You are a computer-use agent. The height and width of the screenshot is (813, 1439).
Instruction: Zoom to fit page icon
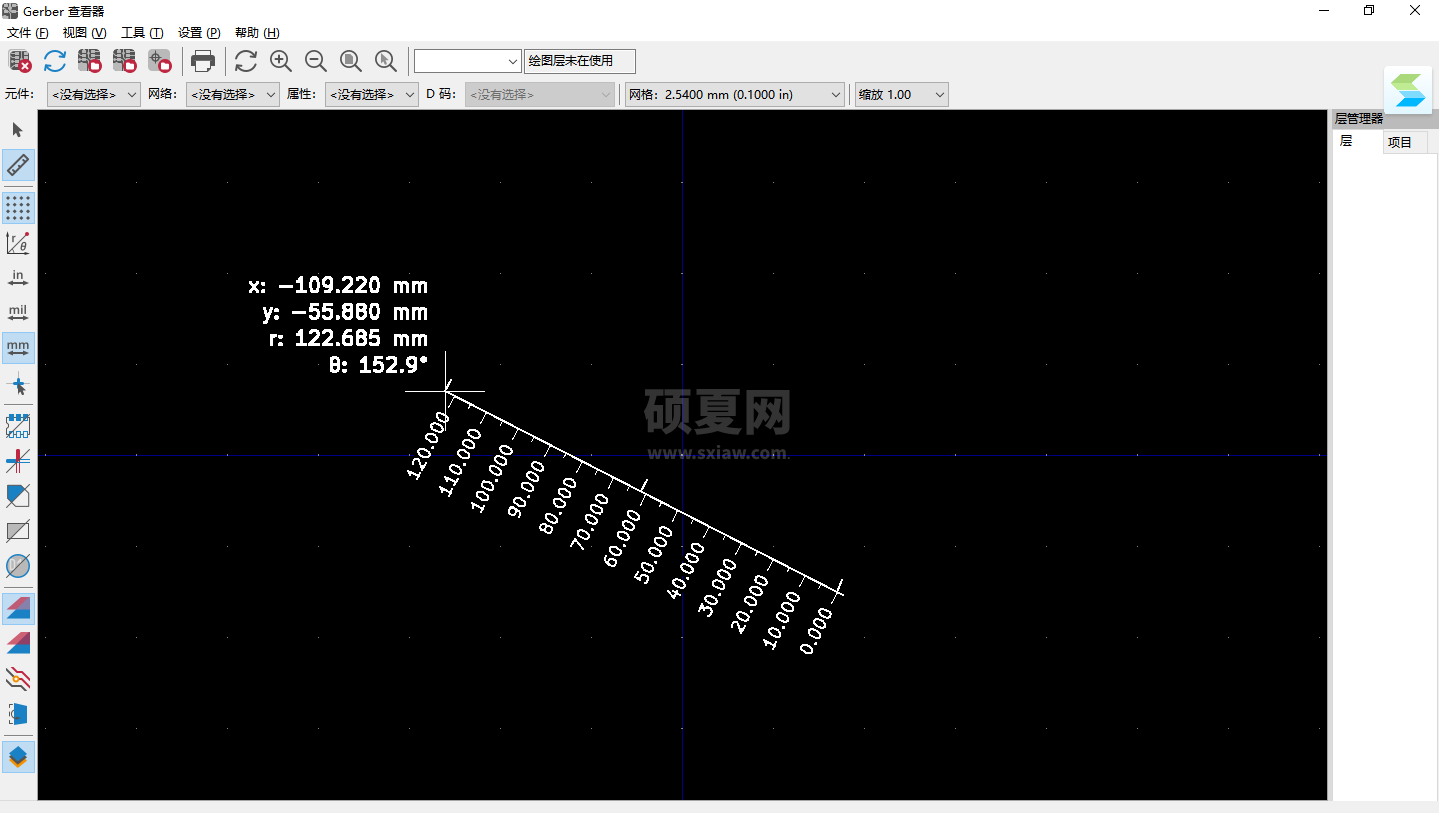pyautogui.click(x=351, y=61)
